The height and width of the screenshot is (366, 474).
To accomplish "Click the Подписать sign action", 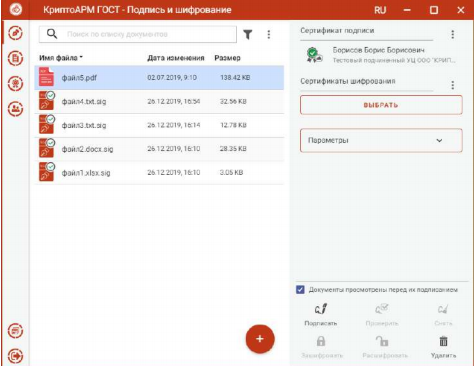I will (321, 314).
